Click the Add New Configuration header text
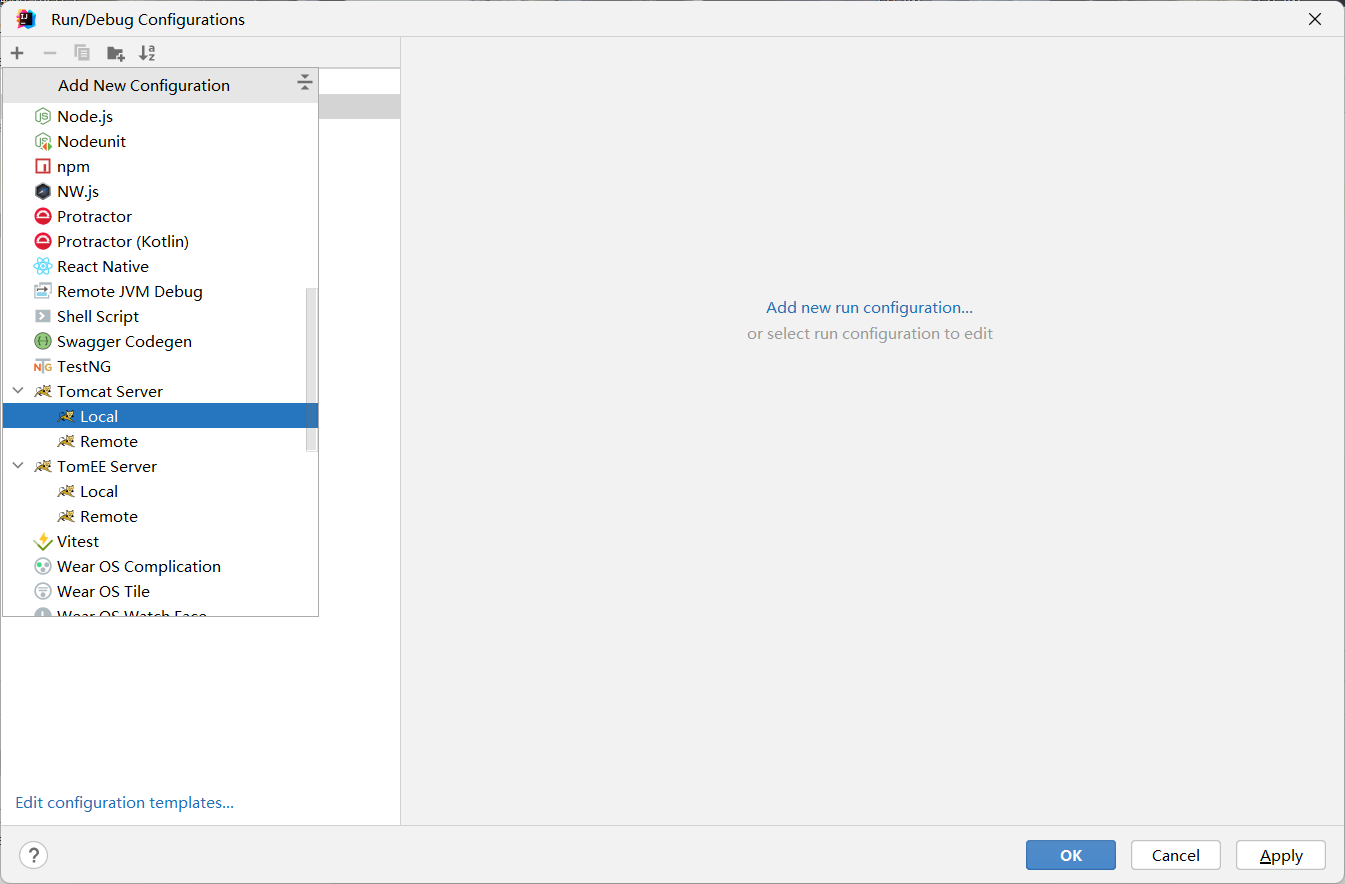The width and height of the screenshot is (1345, 884). click(x=144, y=85)
